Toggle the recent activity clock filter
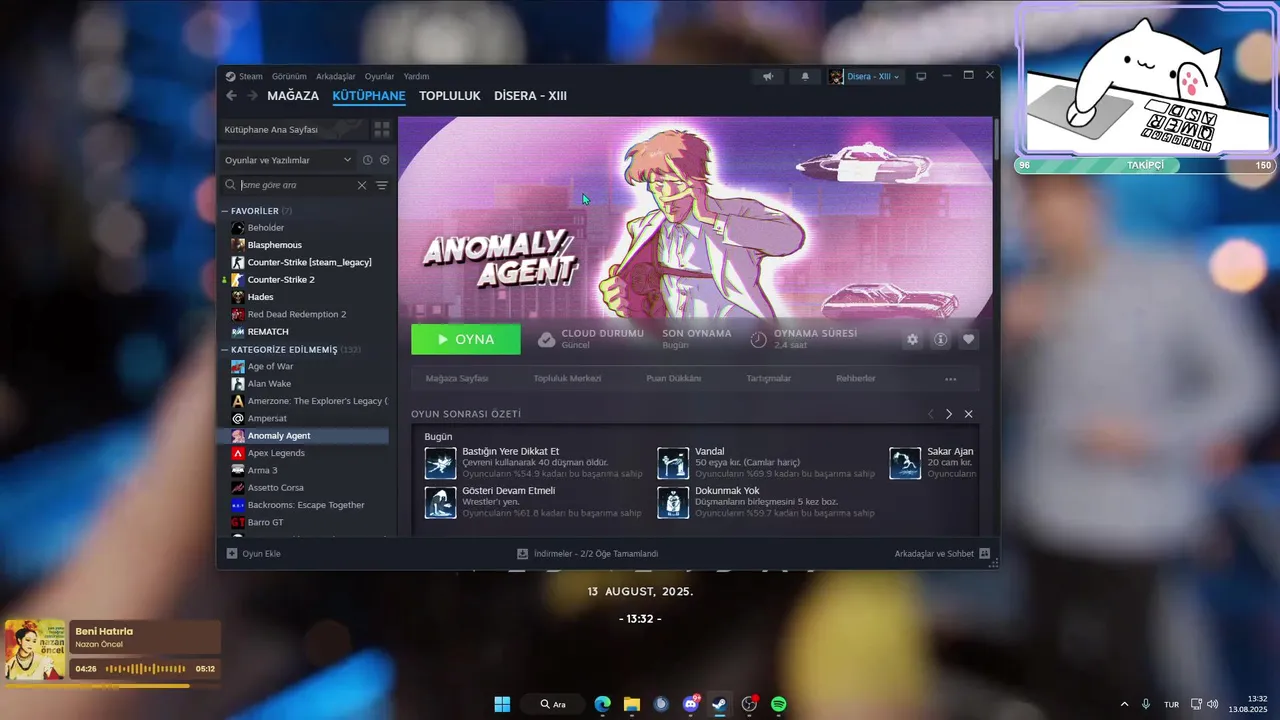Screen dimensions: 1280x720 [367, 160]
